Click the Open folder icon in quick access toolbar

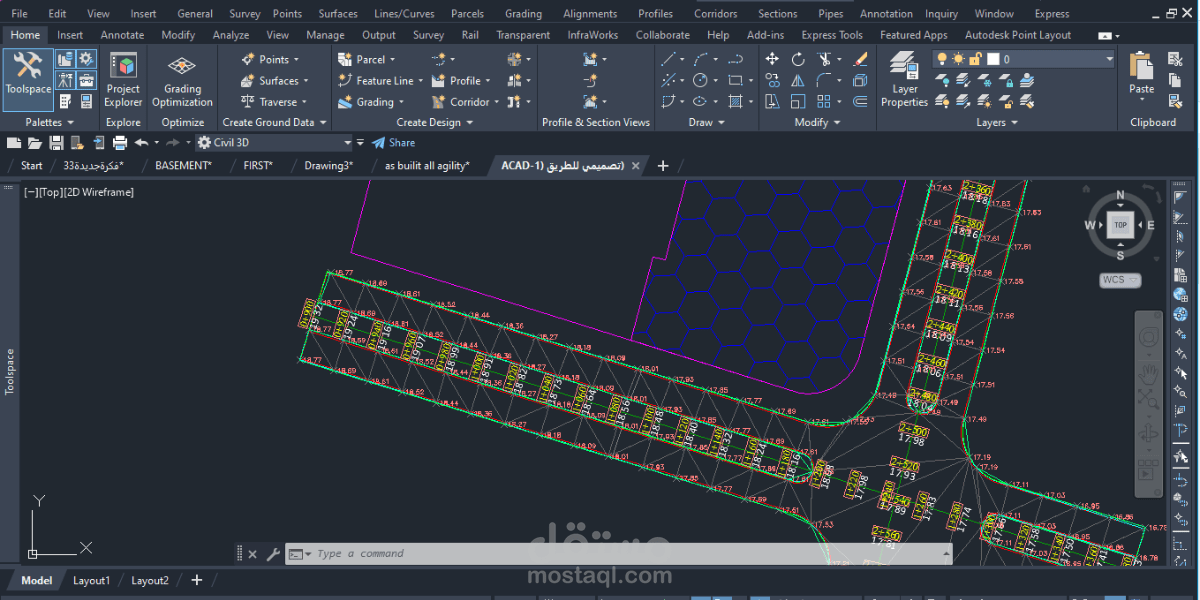(34, 143)
